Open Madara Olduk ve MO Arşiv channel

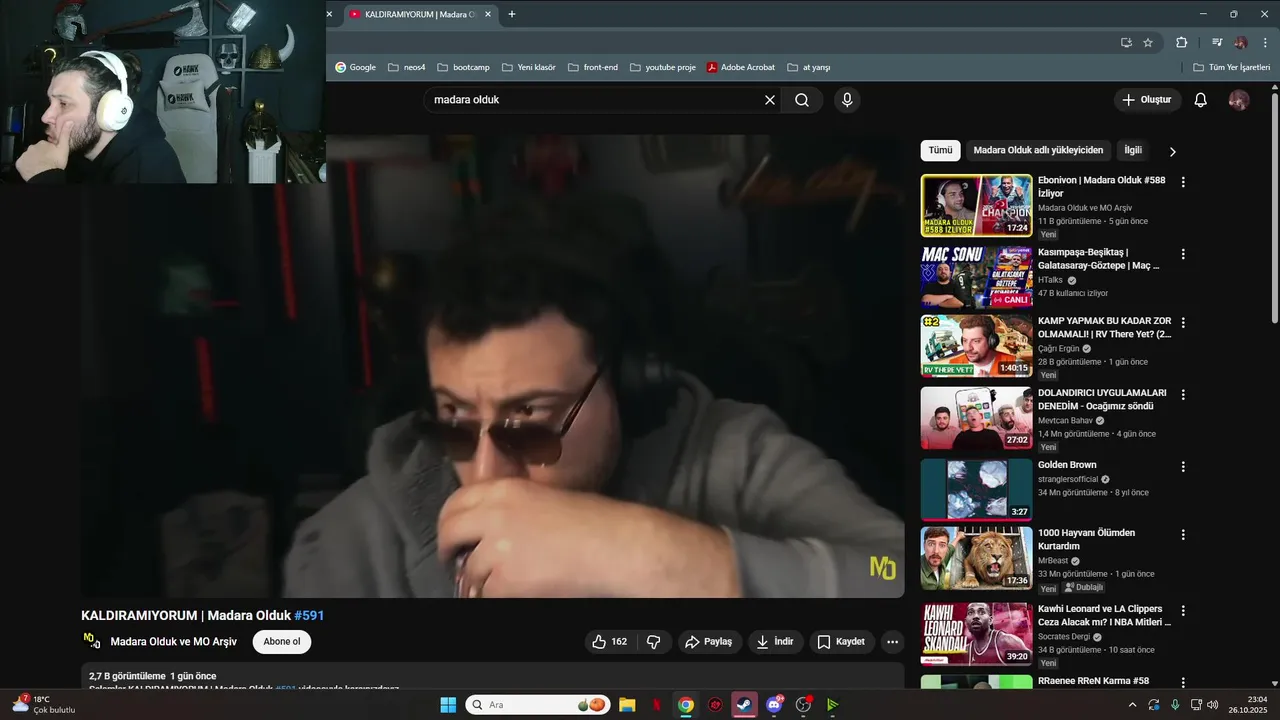(x=173, y=642)
